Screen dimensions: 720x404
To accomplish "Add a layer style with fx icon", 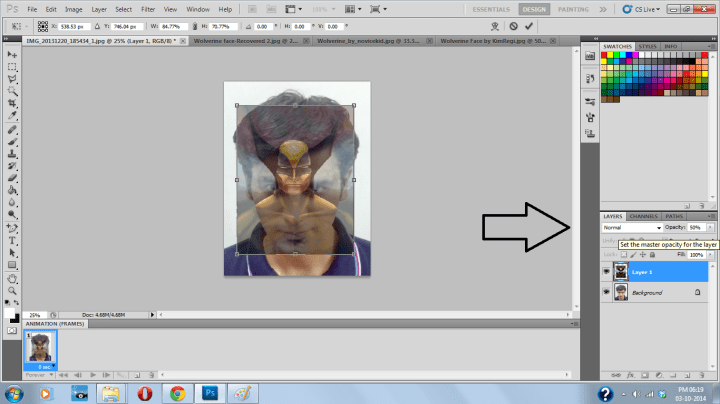I will pyautogui.click(x=630, y=375).
